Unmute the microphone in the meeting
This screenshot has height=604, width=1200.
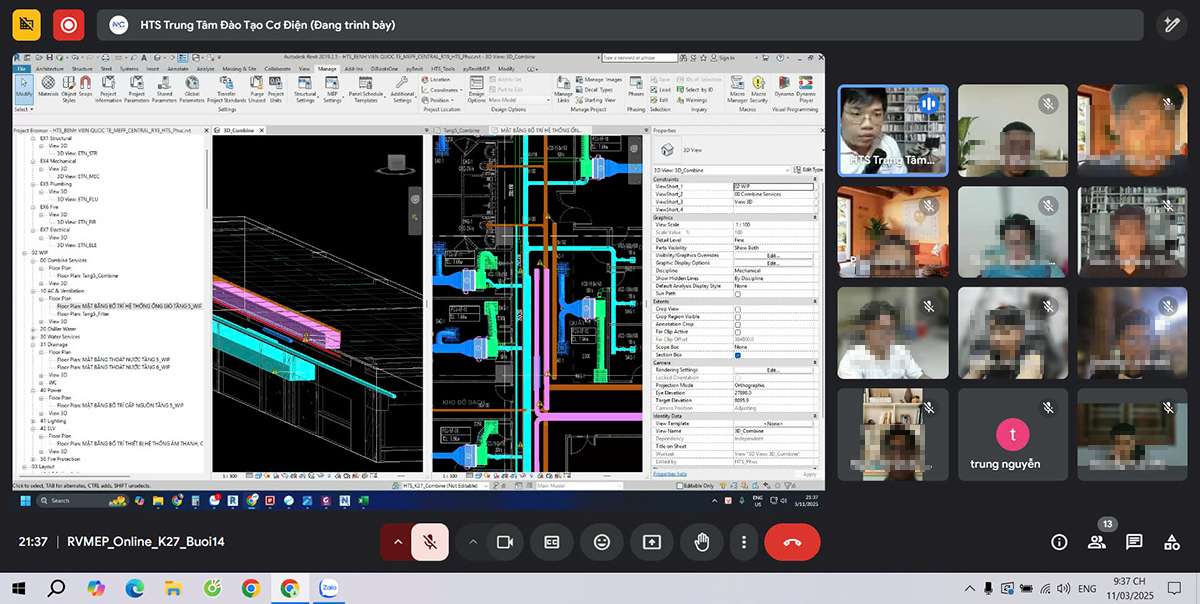click(x=430, y=542)
